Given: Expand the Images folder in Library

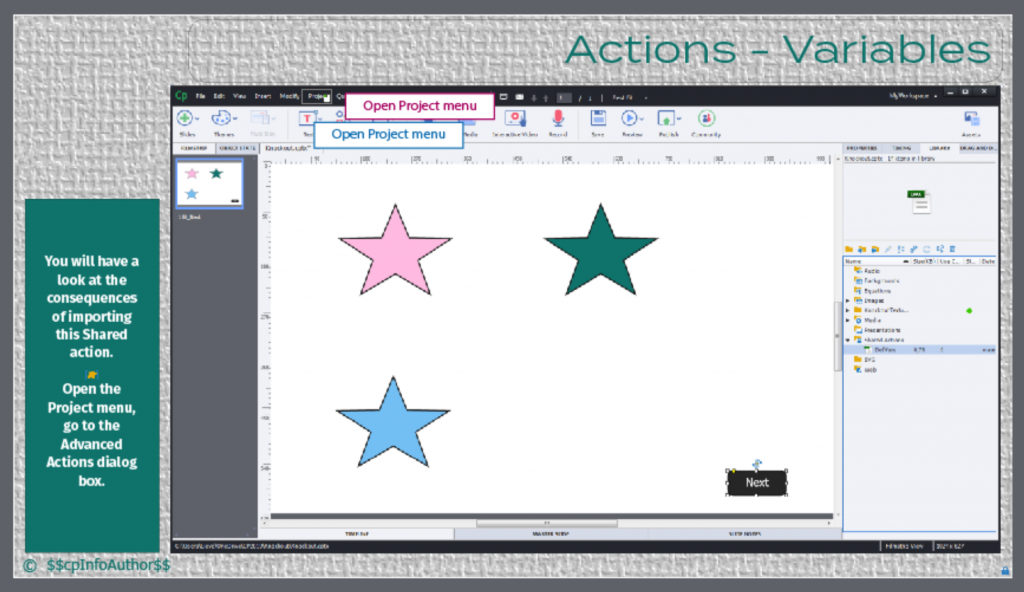Looking at the screenshot, I should [x=849, y=300].
